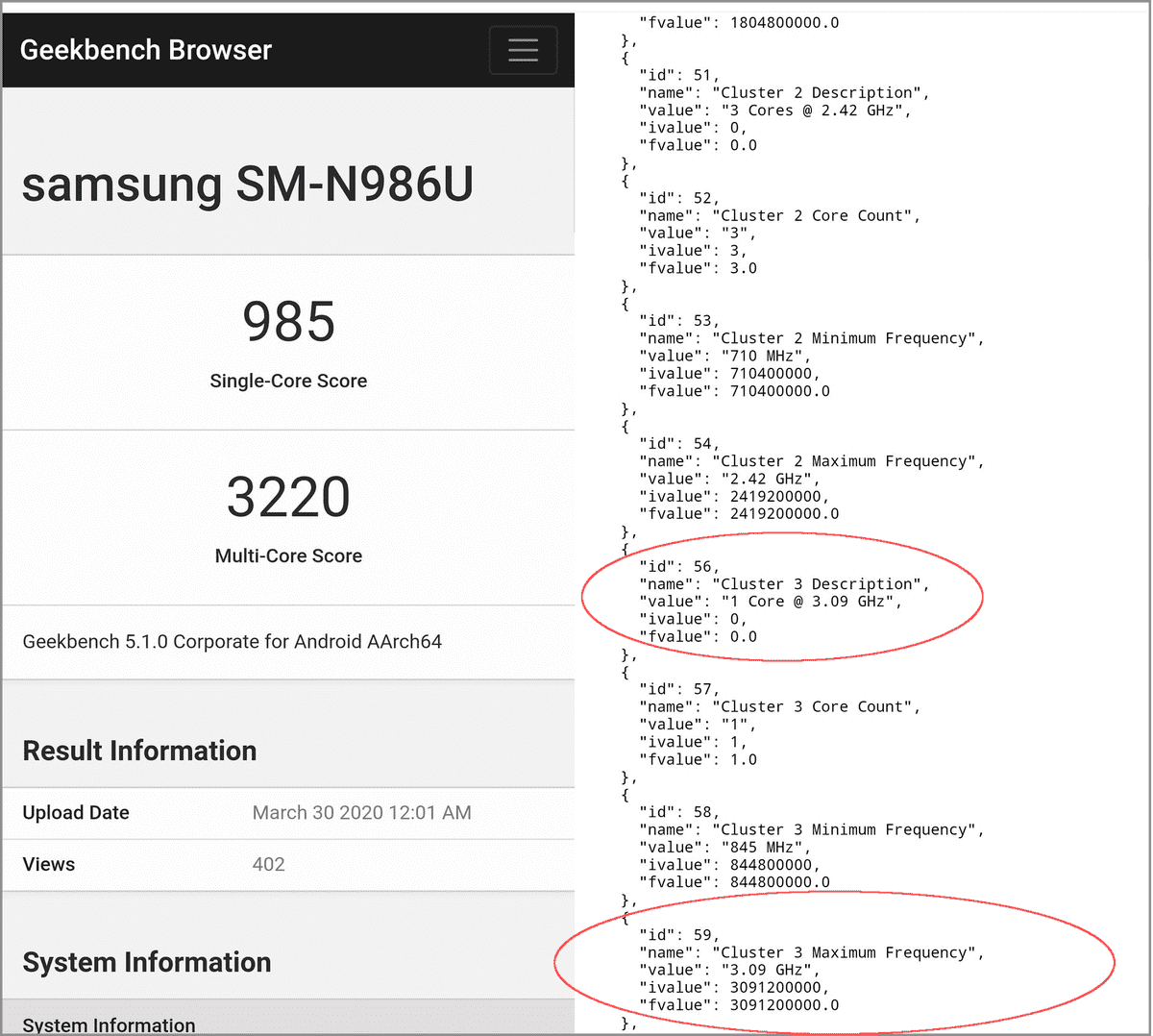Click the Cluster 2 Minimum Frequency name line

[x=812, y=338]
